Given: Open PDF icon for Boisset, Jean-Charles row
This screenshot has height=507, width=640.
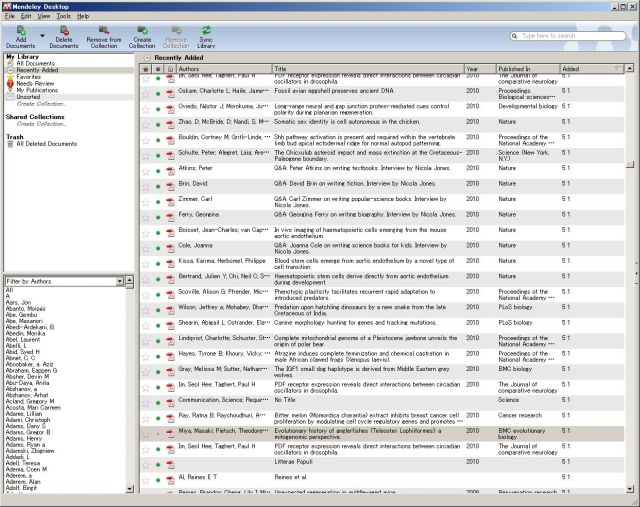Looking at the screenshot, I should tap(170, 233).
